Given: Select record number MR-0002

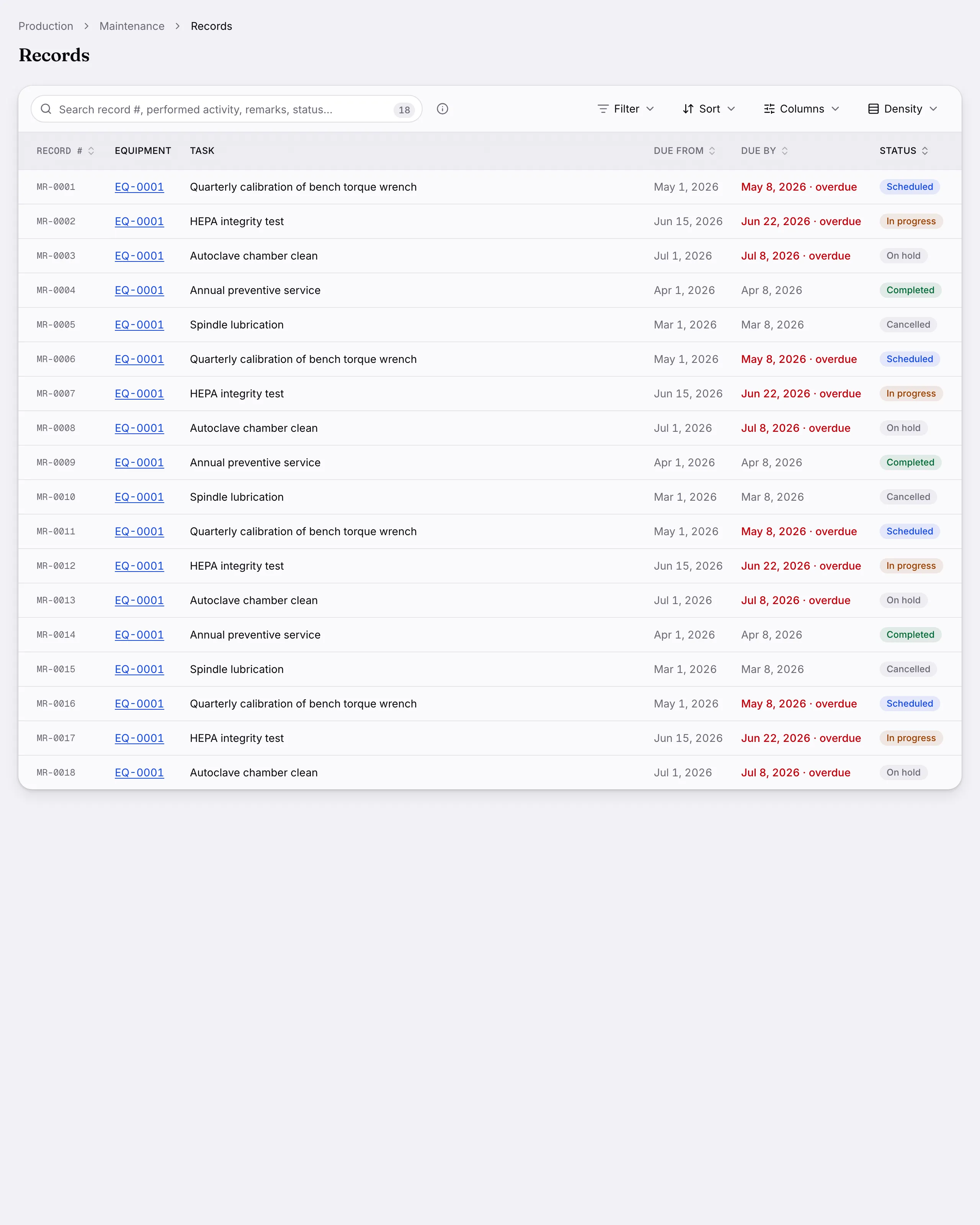Looking at the screenshot, I should pyautogui.click(x=56, y=222).
